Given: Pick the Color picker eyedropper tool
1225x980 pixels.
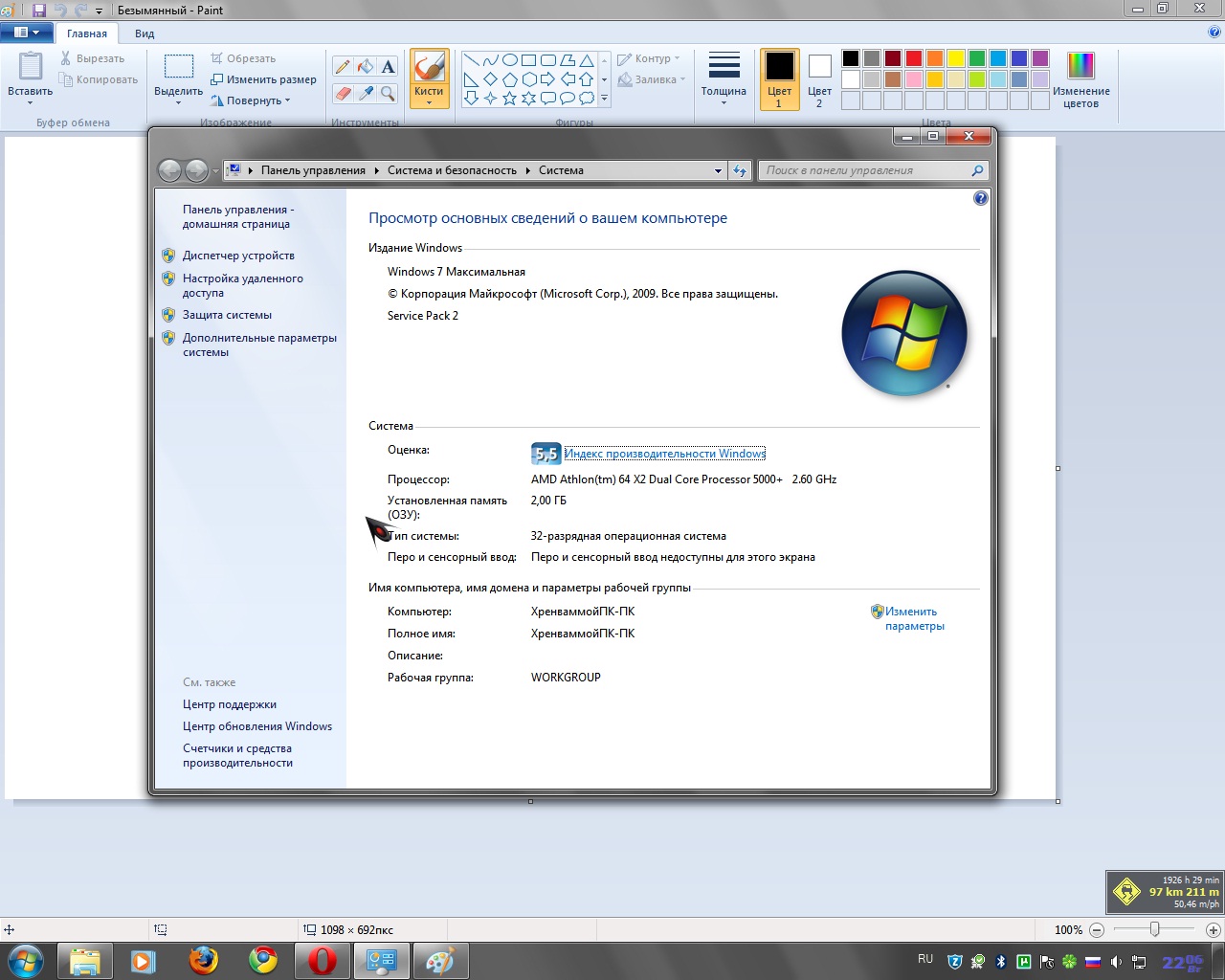Looking at the screenshot, I should pos(365,93).
